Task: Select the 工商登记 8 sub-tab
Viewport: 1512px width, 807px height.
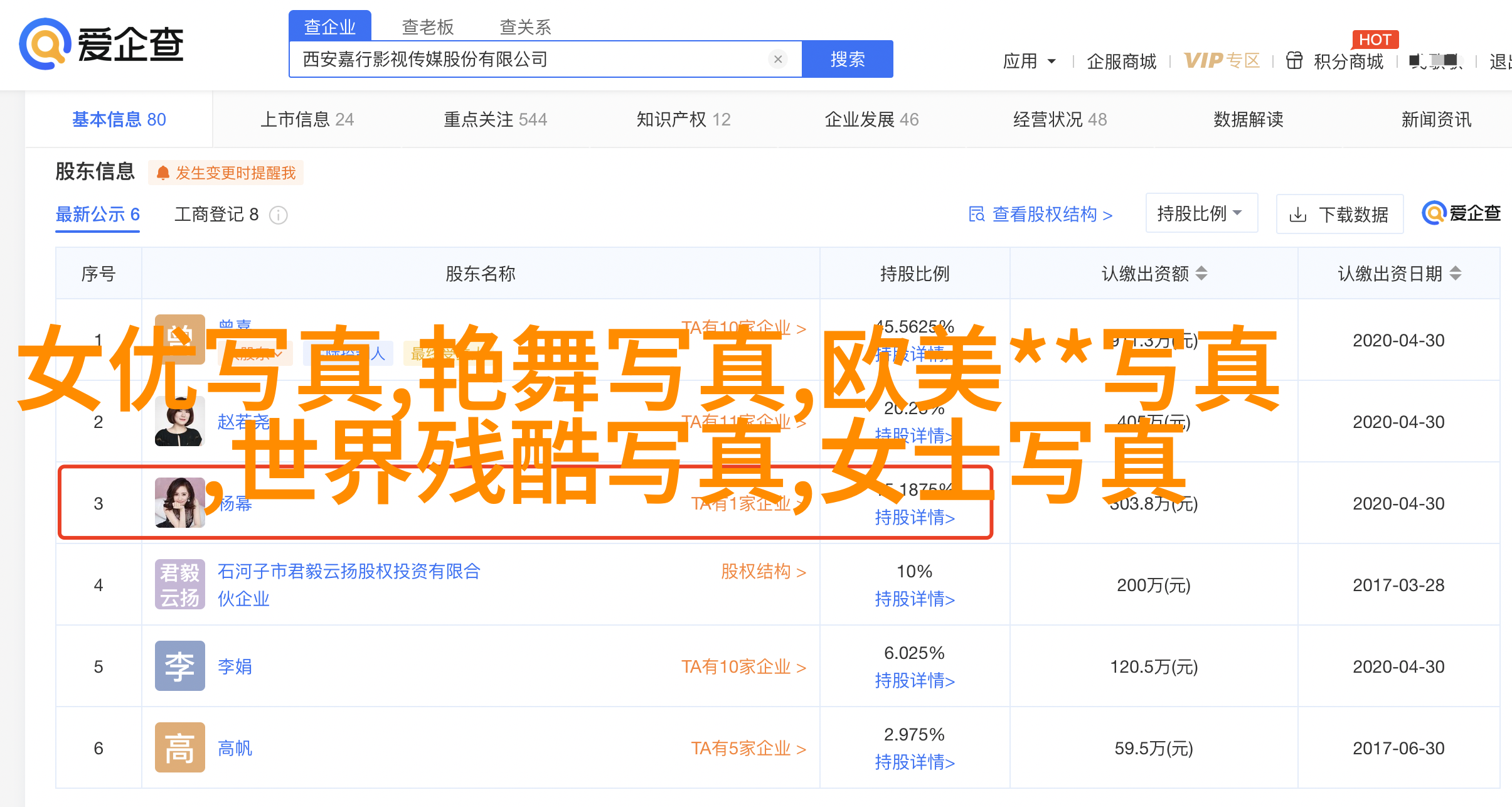Action: 216,215
